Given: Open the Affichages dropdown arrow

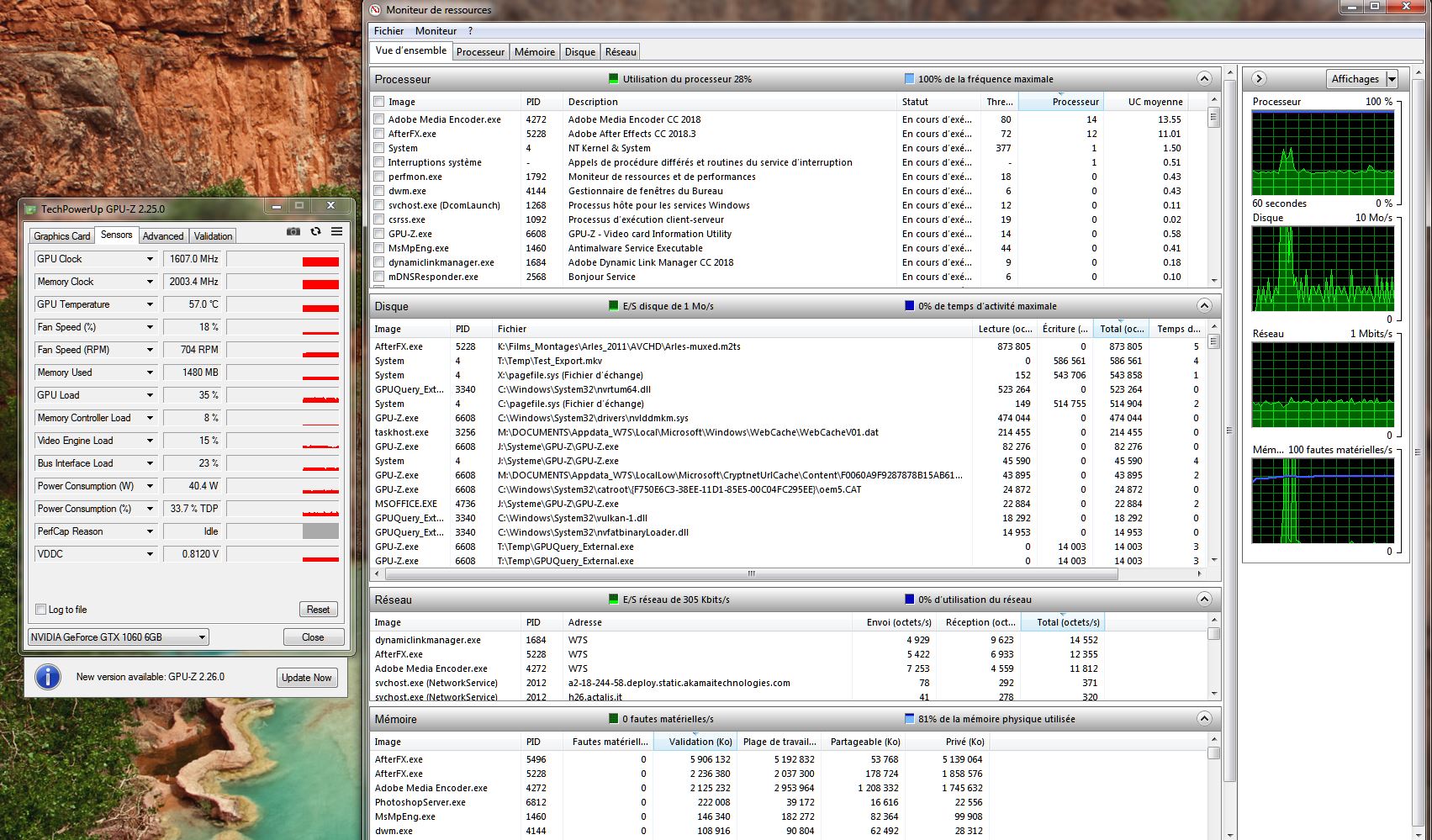Looking at the screenshot, I should click(1392, 79).
